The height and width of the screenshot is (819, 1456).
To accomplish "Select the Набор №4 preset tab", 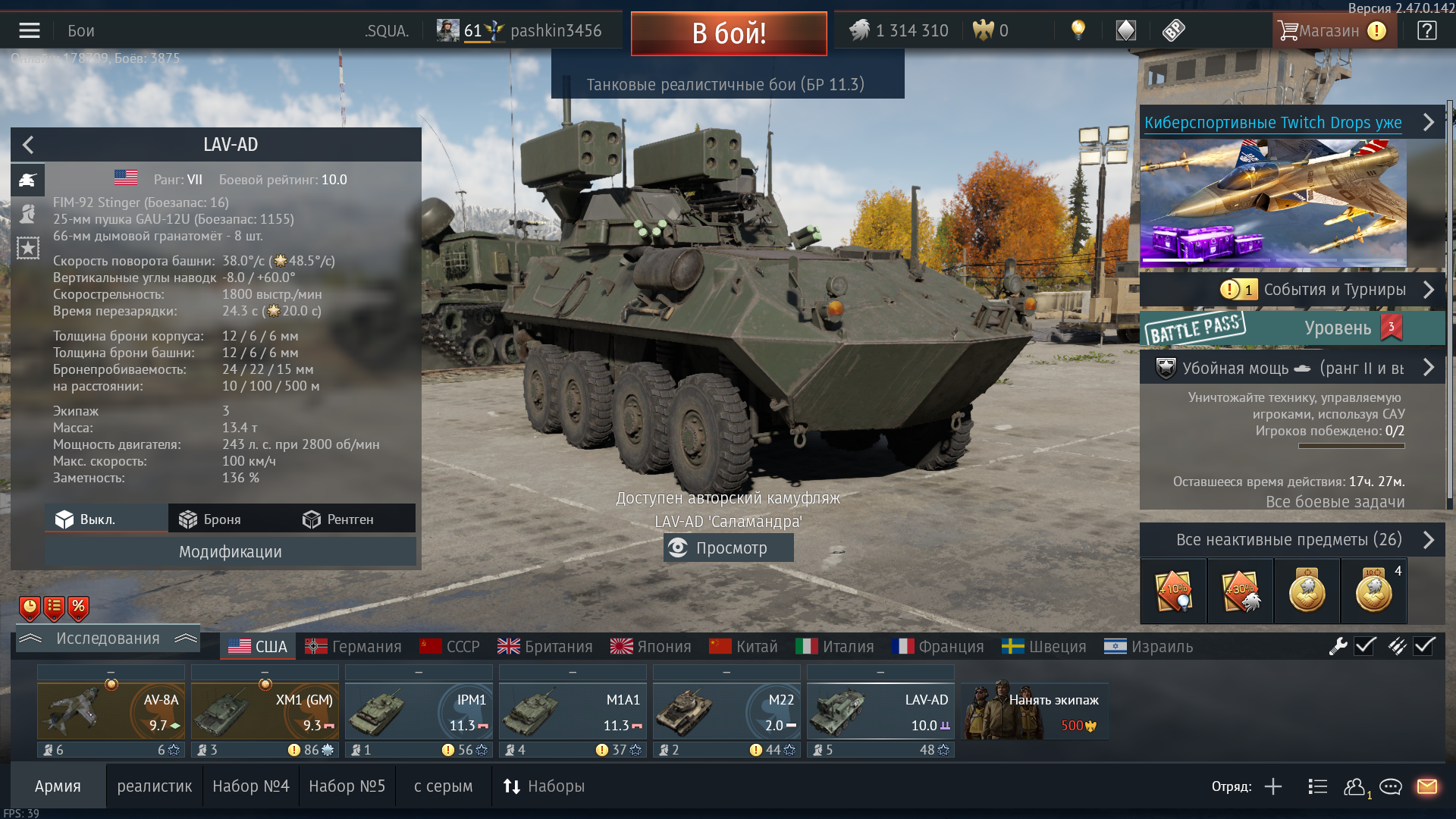I will (x=250, y=786).
